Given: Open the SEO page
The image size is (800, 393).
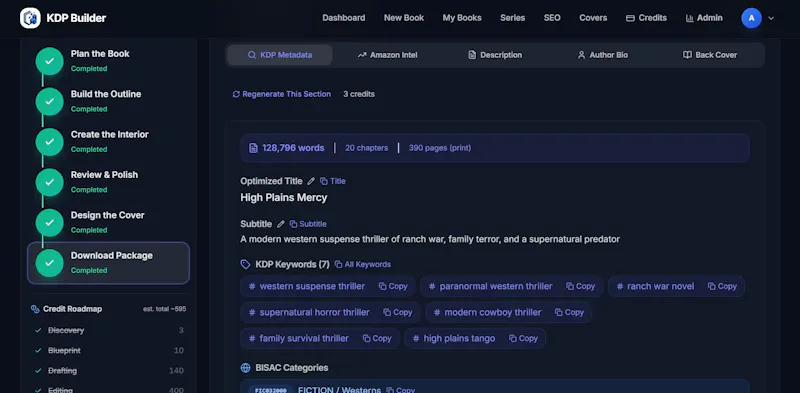Looking at the screenshot, I should click(552, 18).
